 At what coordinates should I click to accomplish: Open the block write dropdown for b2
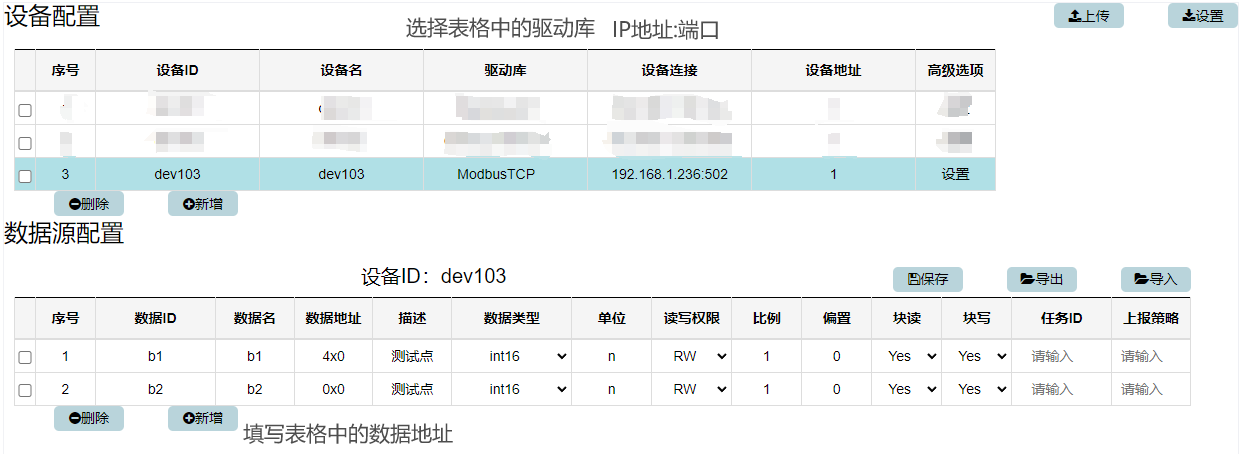(982, 389)
